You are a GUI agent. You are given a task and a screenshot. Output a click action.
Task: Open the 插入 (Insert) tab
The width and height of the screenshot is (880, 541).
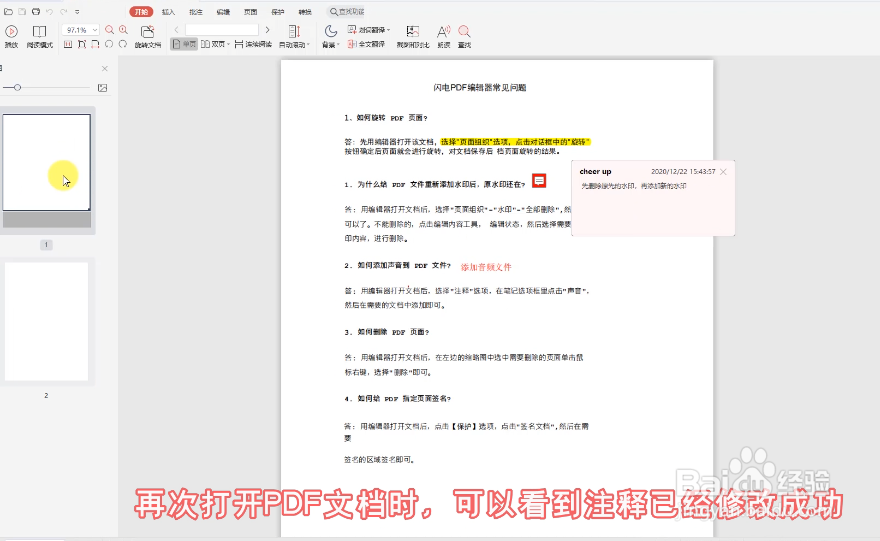pos(168,12)
